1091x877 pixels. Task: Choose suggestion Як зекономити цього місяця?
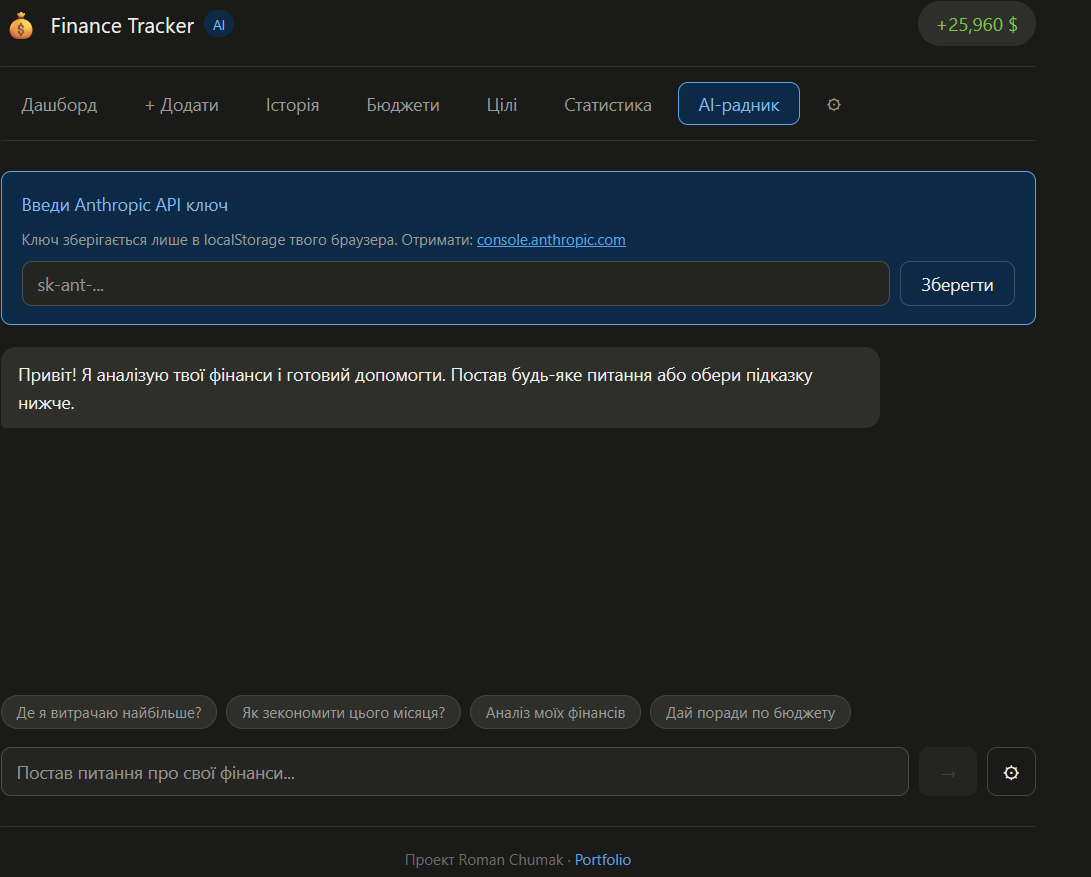tap(343, 712)
